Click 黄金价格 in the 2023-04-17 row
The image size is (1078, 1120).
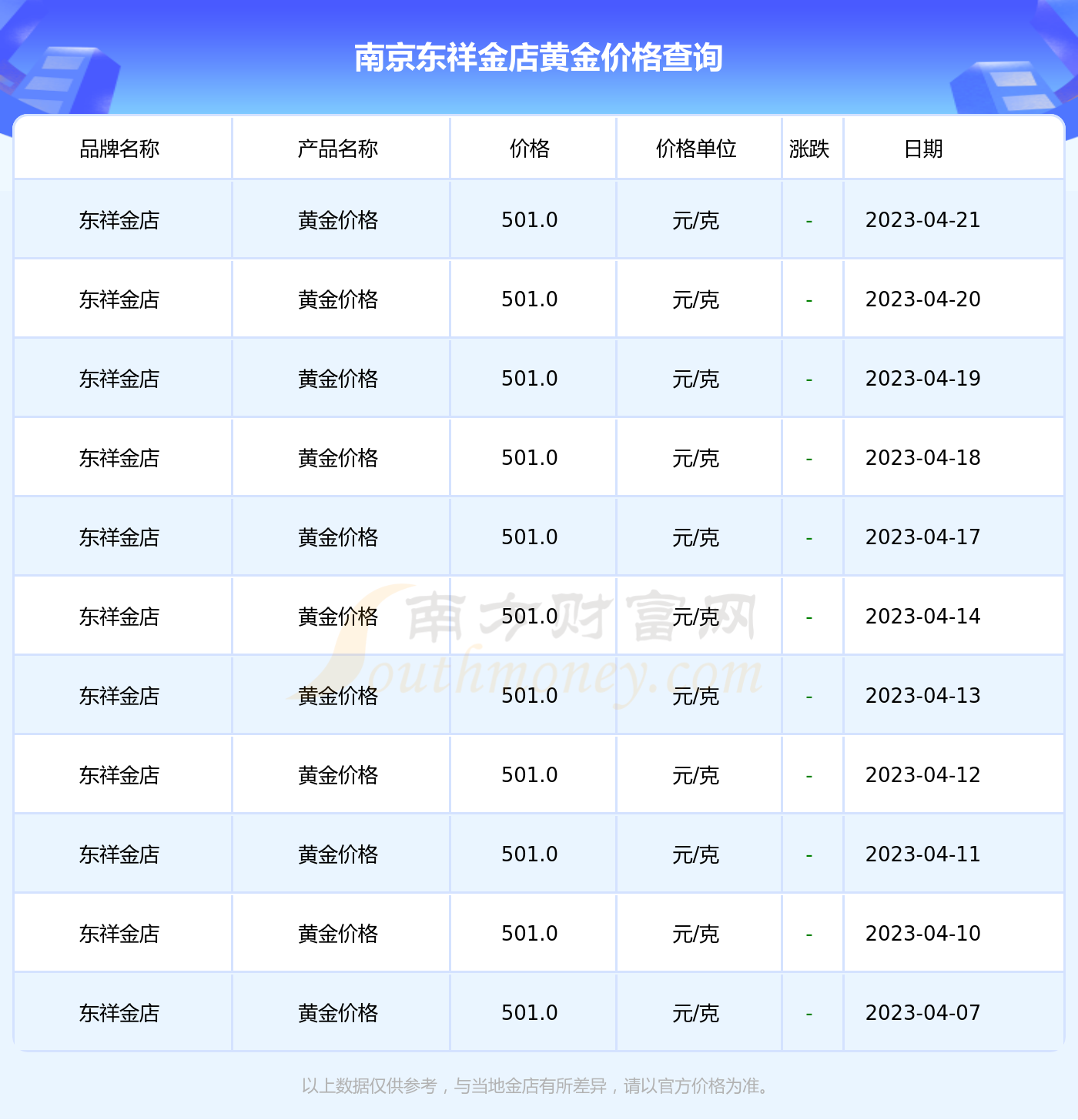(x=338, y=538)
